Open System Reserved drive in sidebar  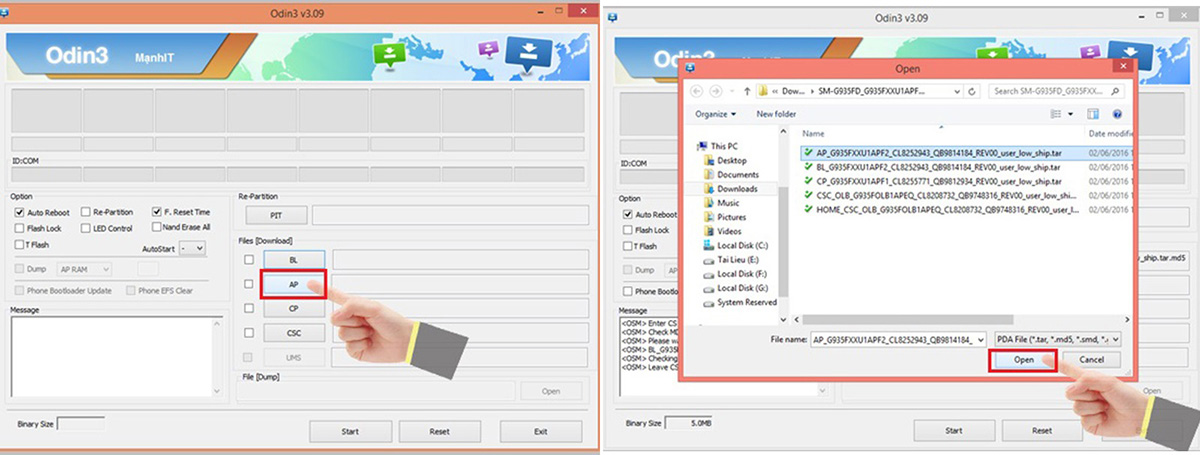740,302
